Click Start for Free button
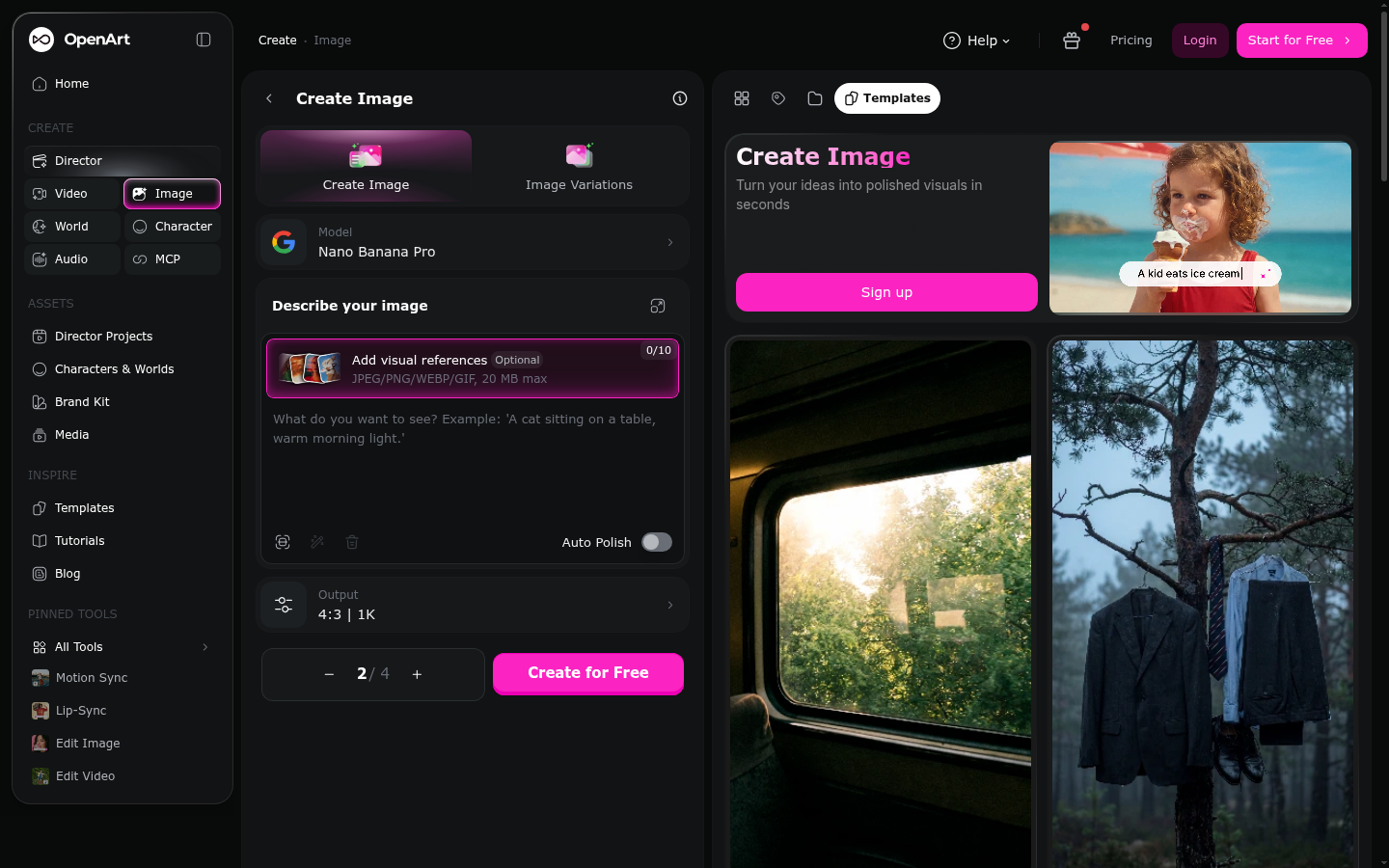This screenshot has width=1389, height=868. tap(1301, 41)
